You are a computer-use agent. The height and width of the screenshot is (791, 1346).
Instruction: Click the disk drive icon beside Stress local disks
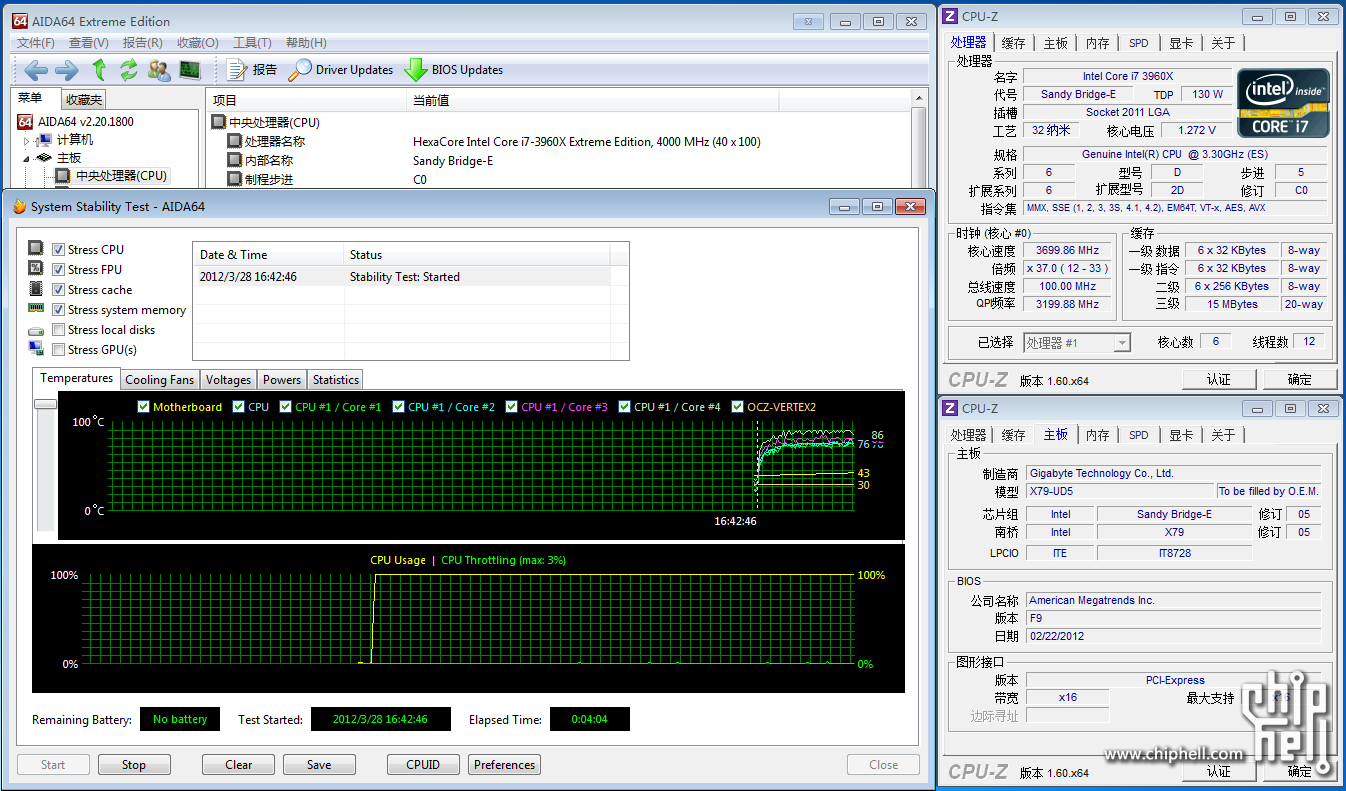36,330
